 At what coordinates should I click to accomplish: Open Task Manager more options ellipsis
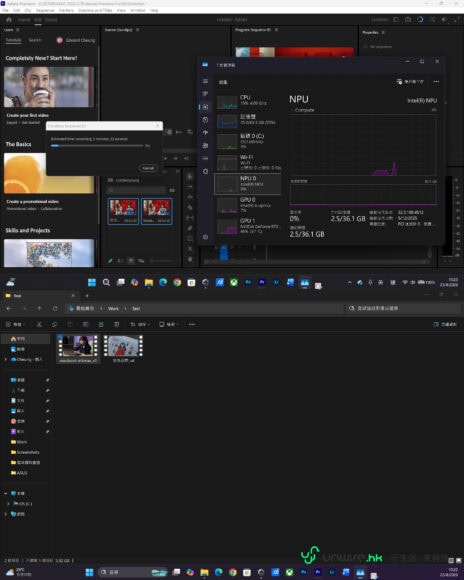436,81
